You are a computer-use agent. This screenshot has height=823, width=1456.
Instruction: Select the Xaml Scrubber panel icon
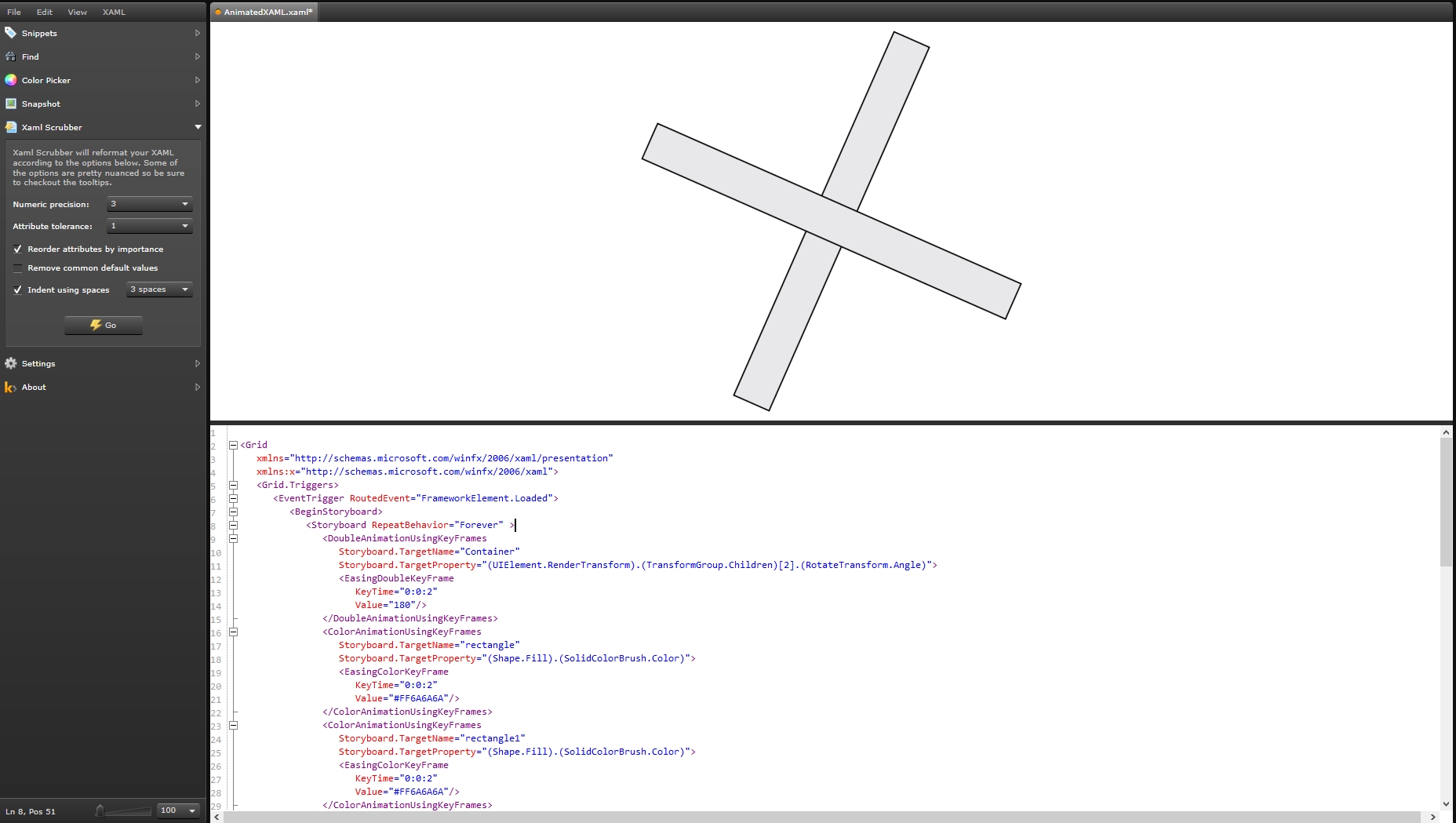coord(11,127)
